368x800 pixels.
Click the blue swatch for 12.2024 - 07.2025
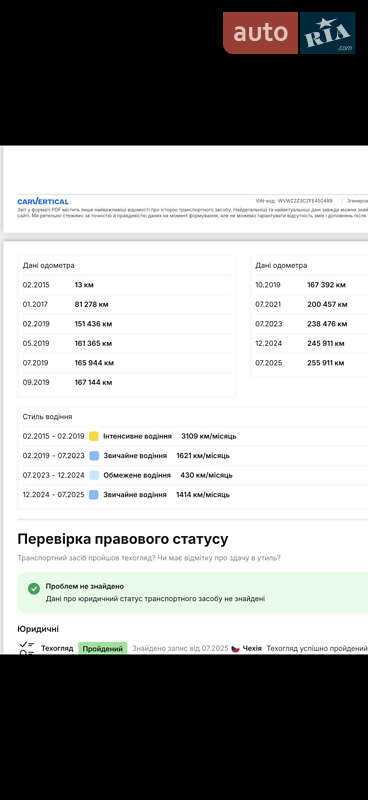tap(93, 494)
